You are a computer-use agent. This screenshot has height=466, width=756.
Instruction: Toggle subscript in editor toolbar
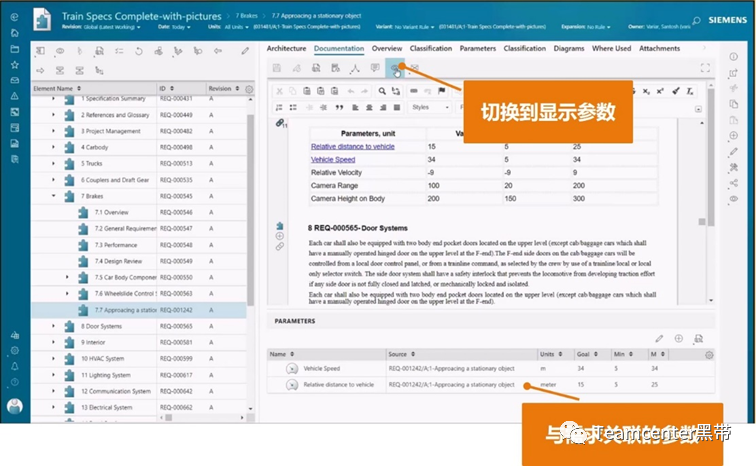646,91
